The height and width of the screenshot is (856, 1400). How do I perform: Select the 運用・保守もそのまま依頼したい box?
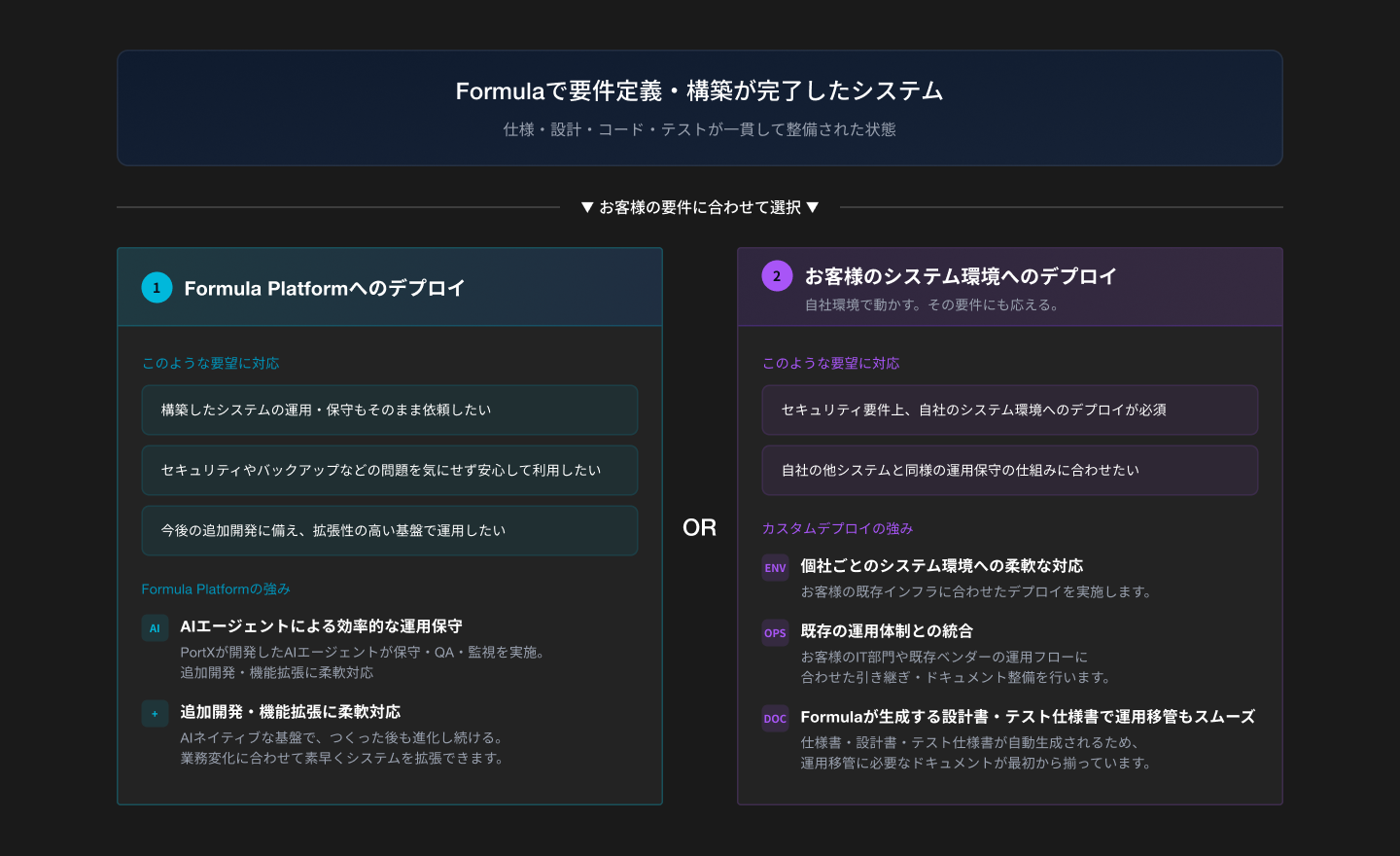(389, 410)
